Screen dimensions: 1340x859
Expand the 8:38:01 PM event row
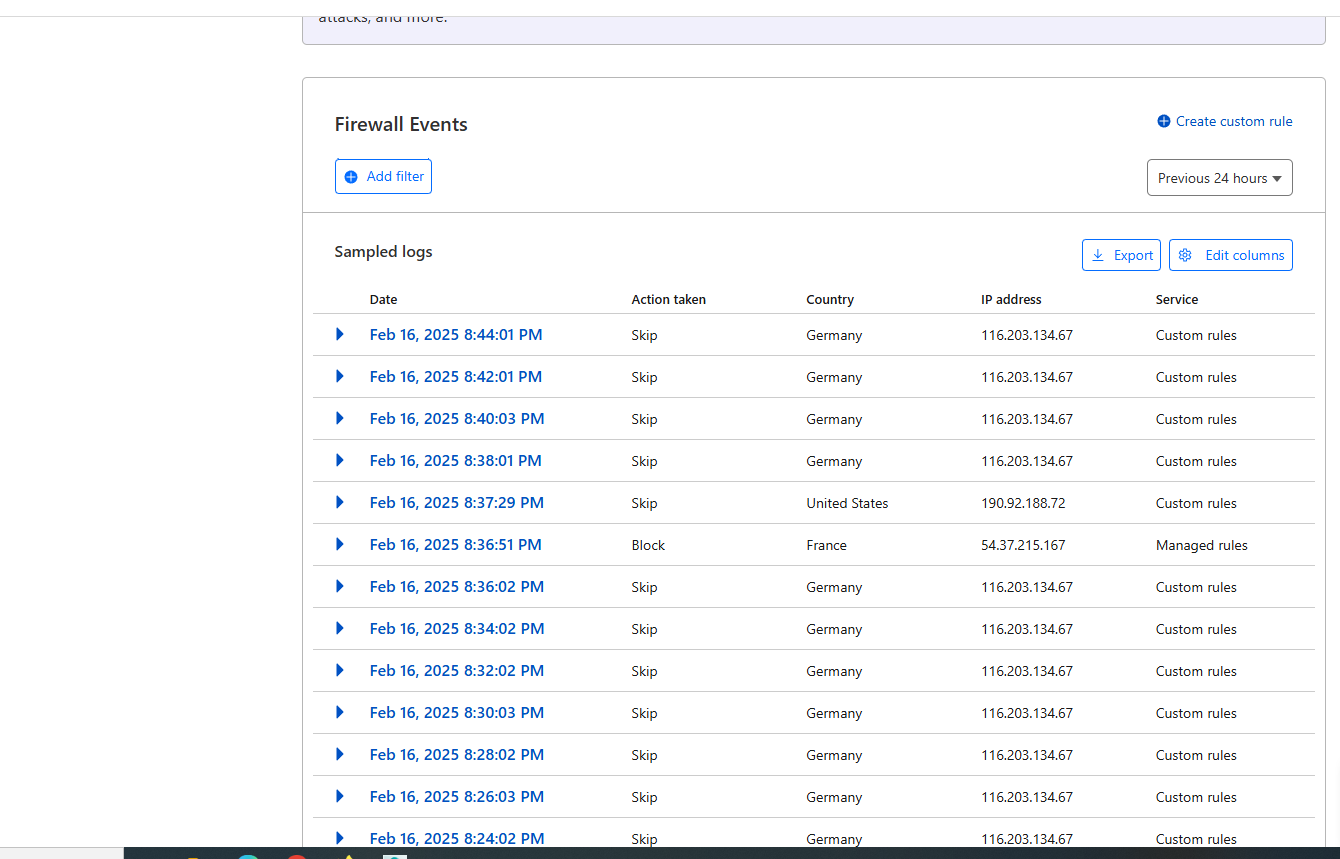[x=340, y=460]
